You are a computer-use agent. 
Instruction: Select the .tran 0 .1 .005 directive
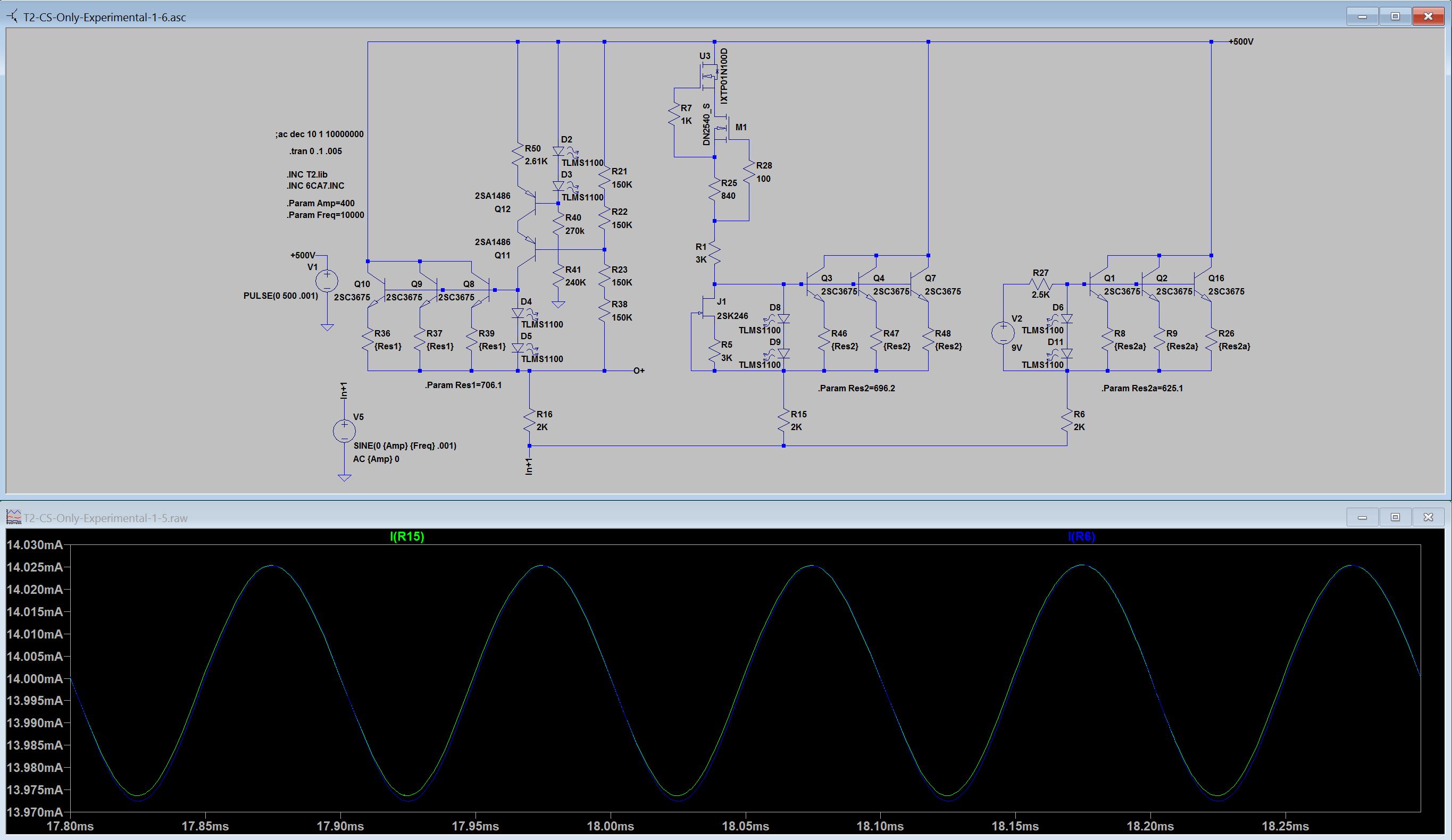coord(315,152)
